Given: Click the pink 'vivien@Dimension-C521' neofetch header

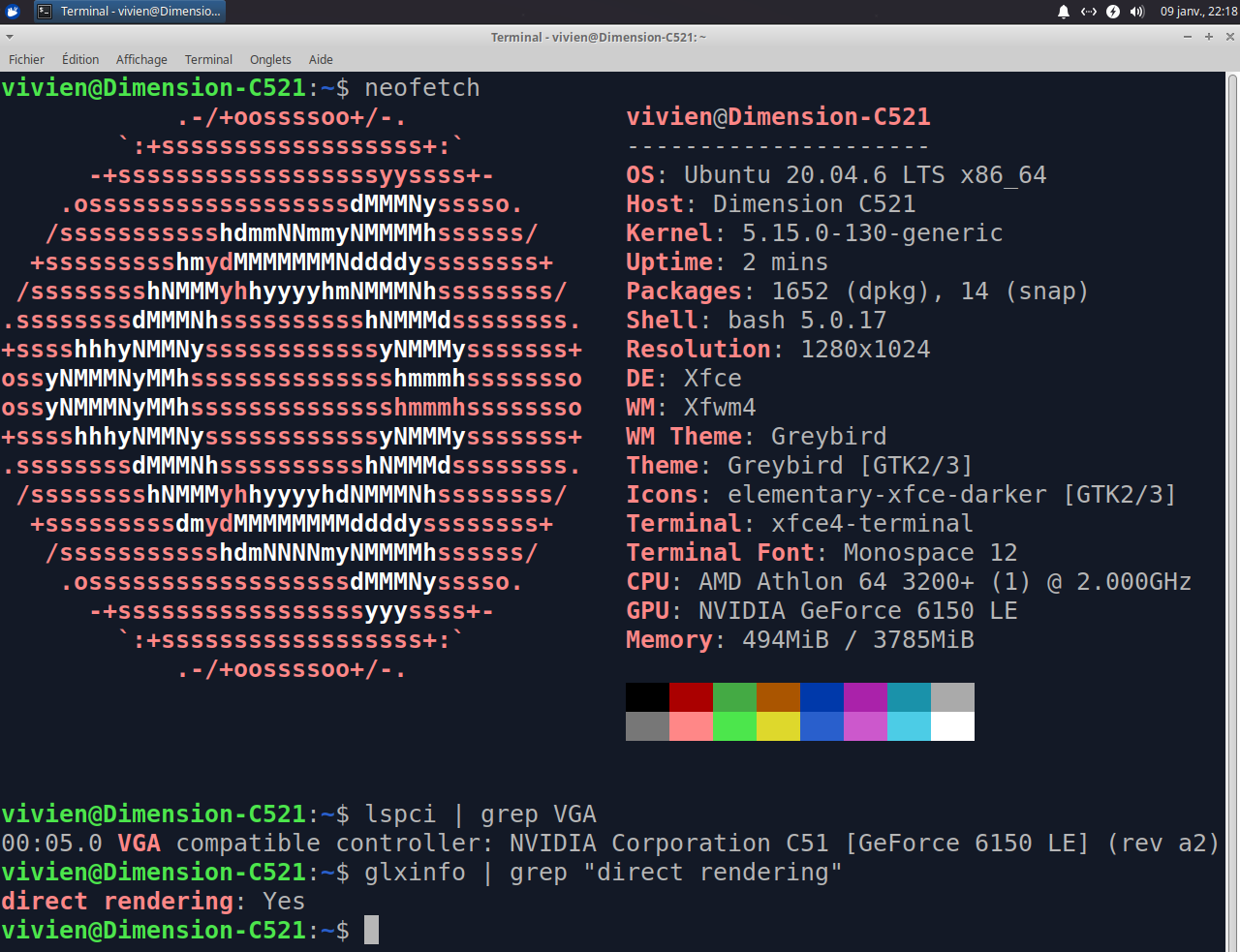Looking at the screenshot, I should click(x=778, y=117).
